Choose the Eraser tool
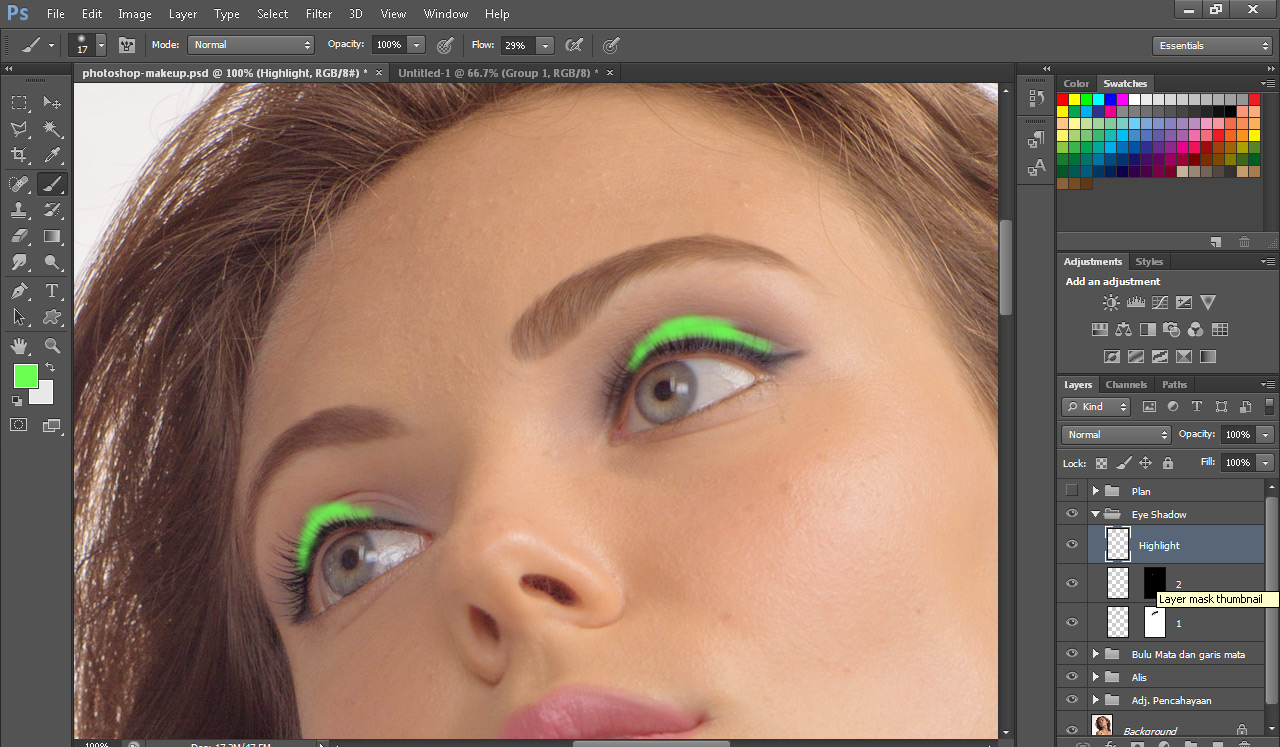Image resolution: width=1280 pixels, height=747 pixels. pyautogui.click(x=19, y=236)
